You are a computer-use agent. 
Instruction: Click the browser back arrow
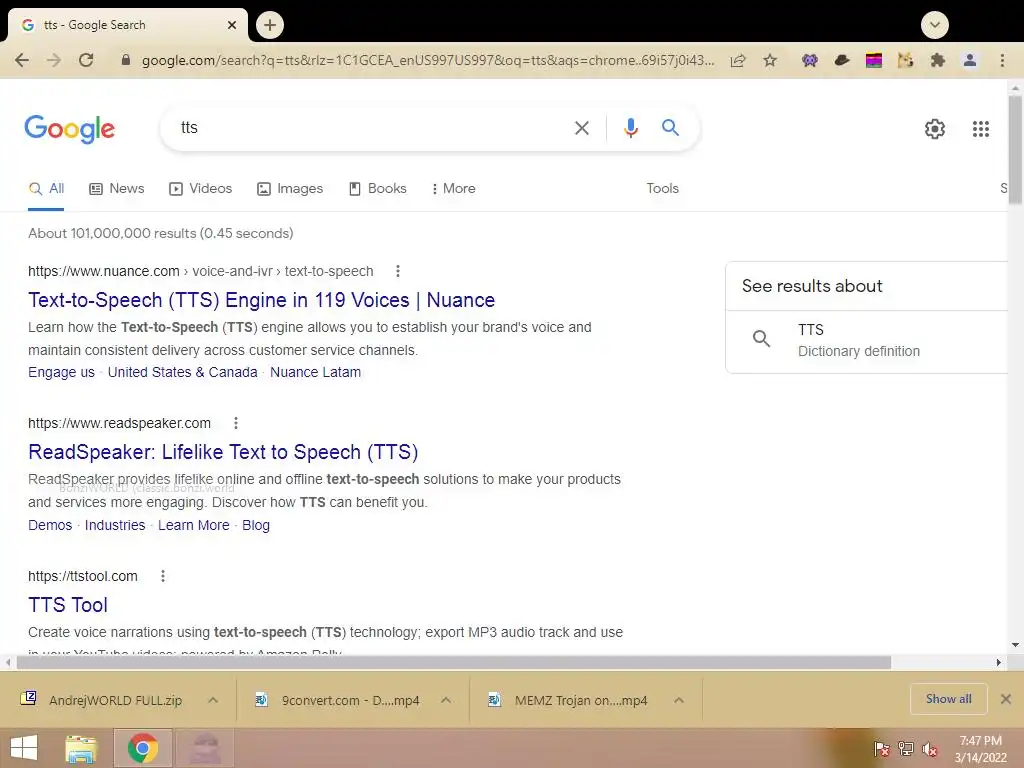click(x=22, y=60)
